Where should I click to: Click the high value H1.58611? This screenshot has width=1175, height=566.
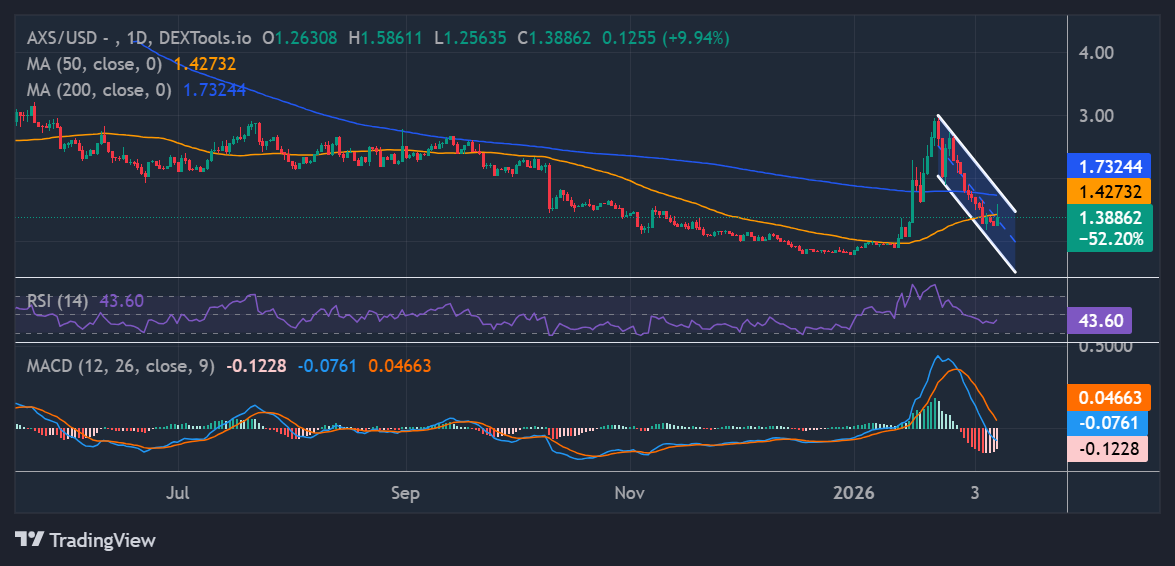385,37
